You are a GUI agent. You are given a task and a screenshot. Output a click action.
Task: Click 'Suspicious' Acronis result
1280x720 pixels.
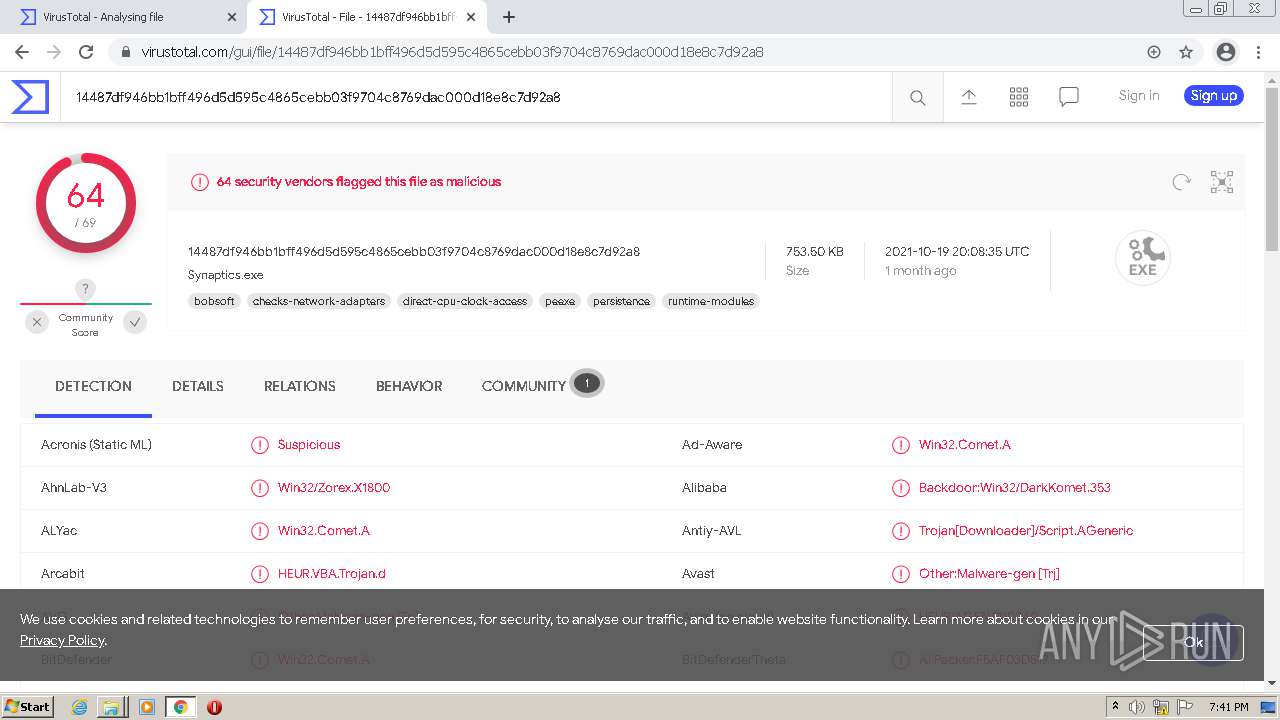pos(309,445)
